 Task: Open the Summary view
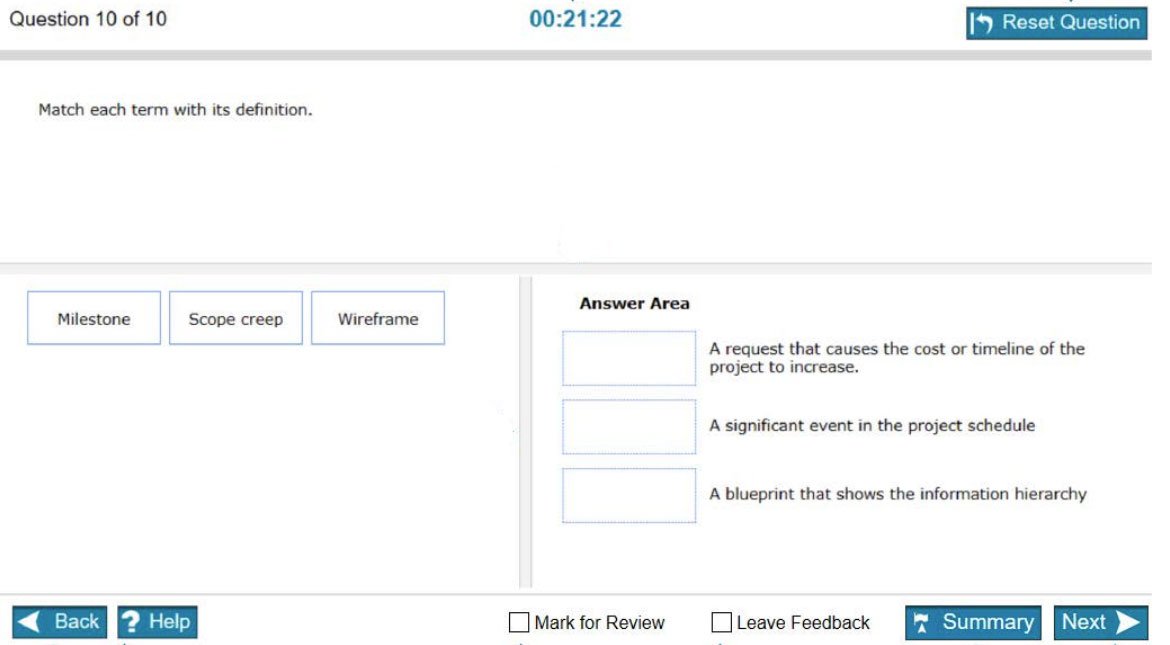pyautogui.click(x=973, y=622)
